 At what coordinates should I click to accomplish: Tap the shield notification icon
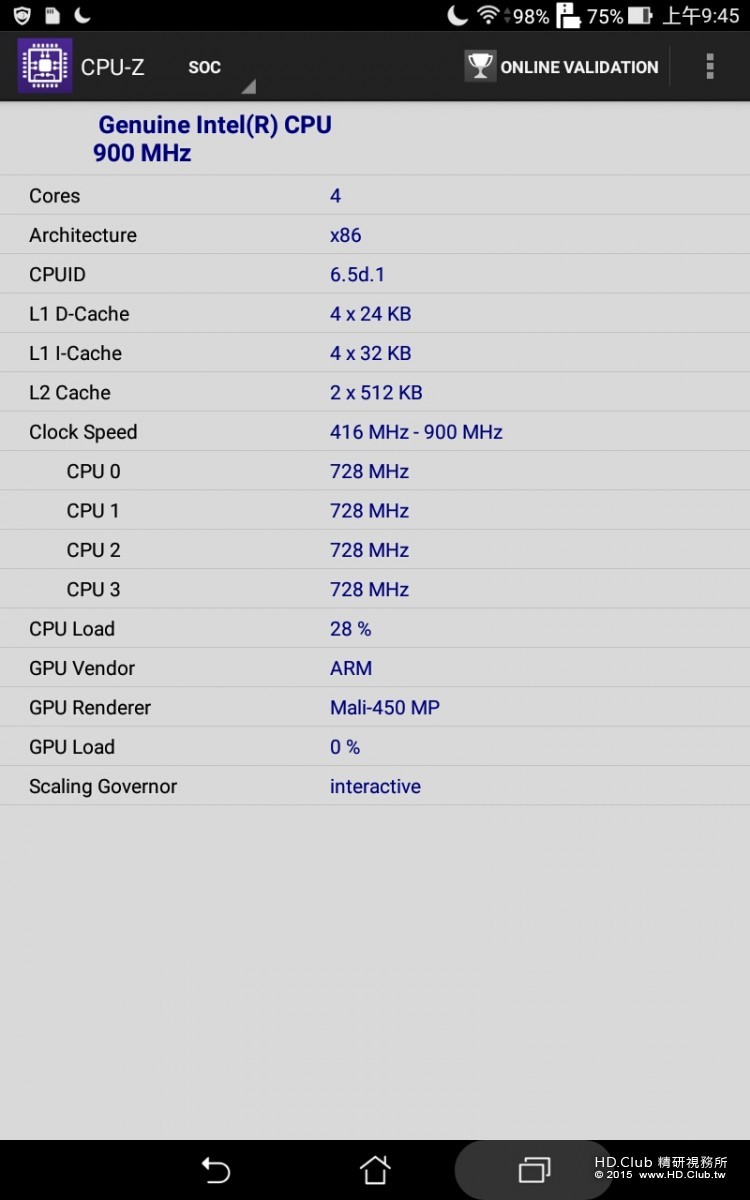pyautogui.click(x=22, y=15)
